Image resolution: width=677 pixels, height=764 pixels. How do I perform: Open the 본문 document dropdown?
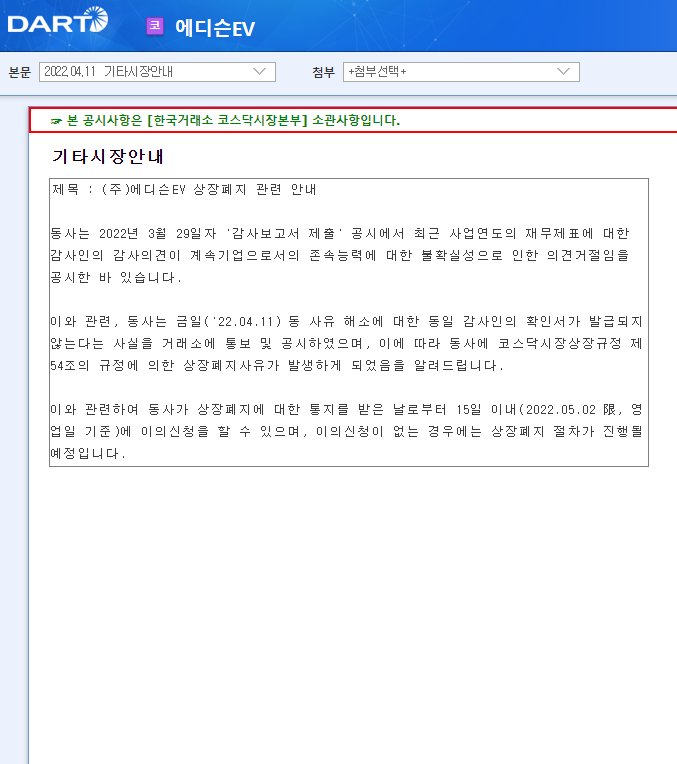[157, 72]
